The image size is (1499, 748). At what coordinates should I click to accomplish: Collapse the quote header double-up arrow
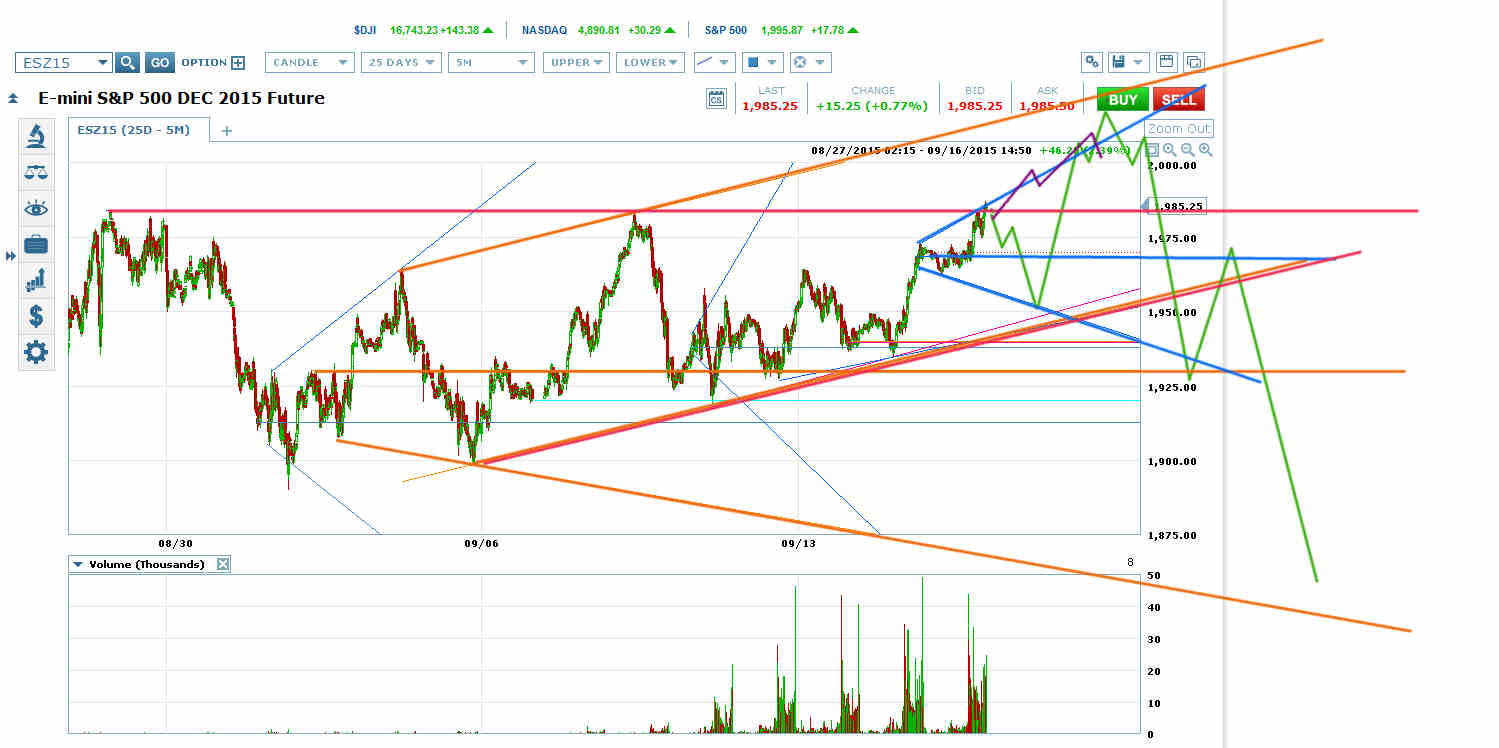pyautogui.click(x=13, y=99)
